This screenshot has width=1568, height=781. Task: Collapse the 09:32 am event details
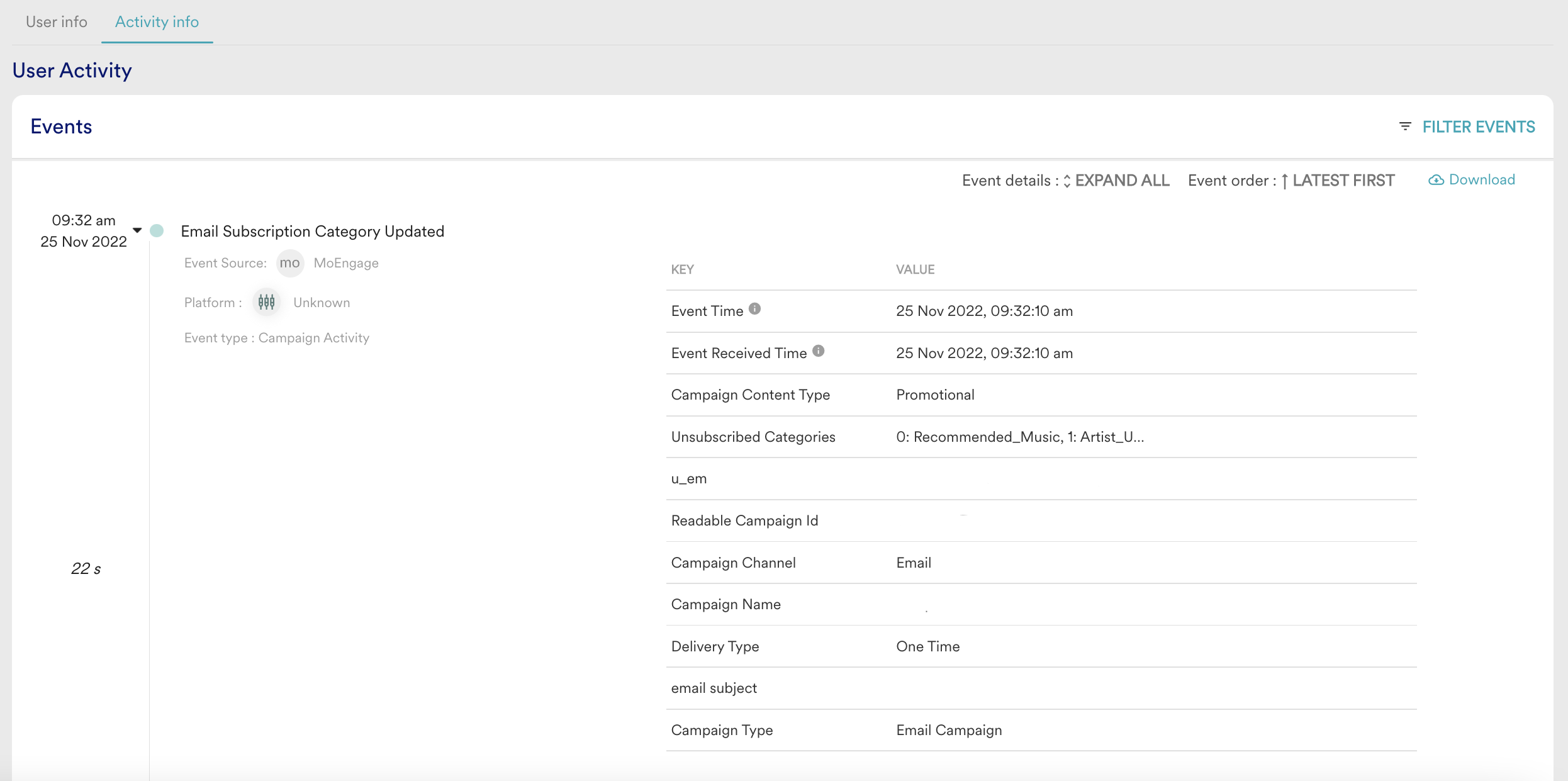click(137, 230)
